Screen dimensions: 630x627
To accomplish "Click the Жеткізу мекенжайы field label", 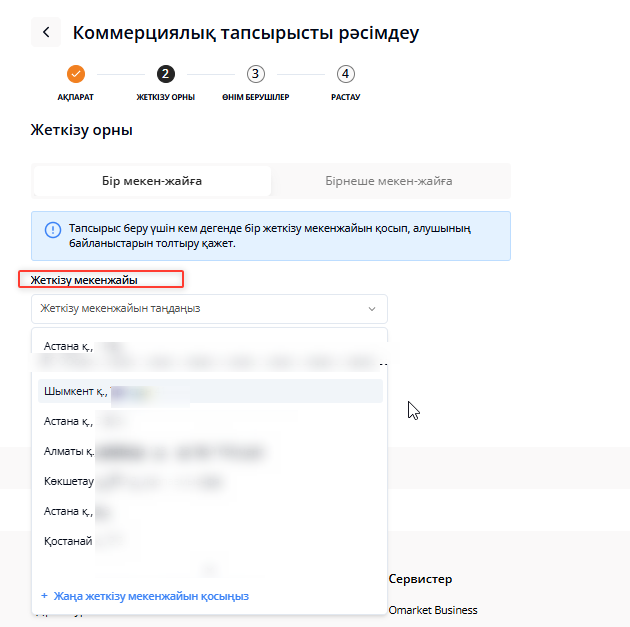I will 84,280.
